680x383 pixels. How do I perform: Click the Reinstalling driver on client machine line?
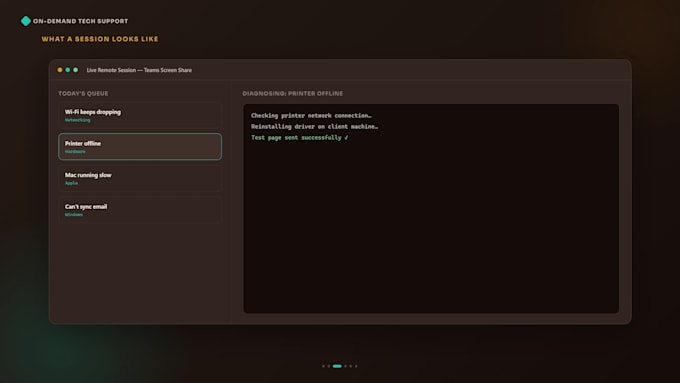314,127
